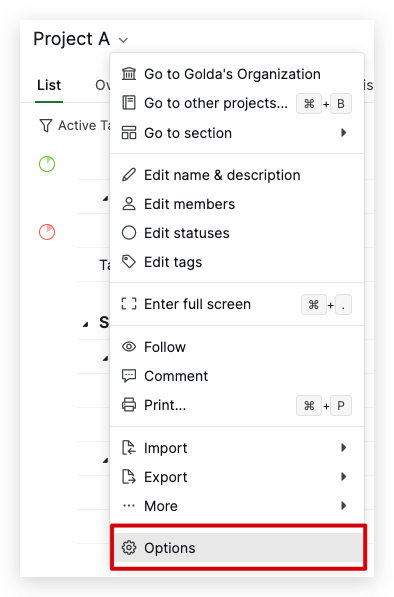394x597 pixels.
Task: Click the speech bubble Comment icon
Action: [x=129, y=376]
